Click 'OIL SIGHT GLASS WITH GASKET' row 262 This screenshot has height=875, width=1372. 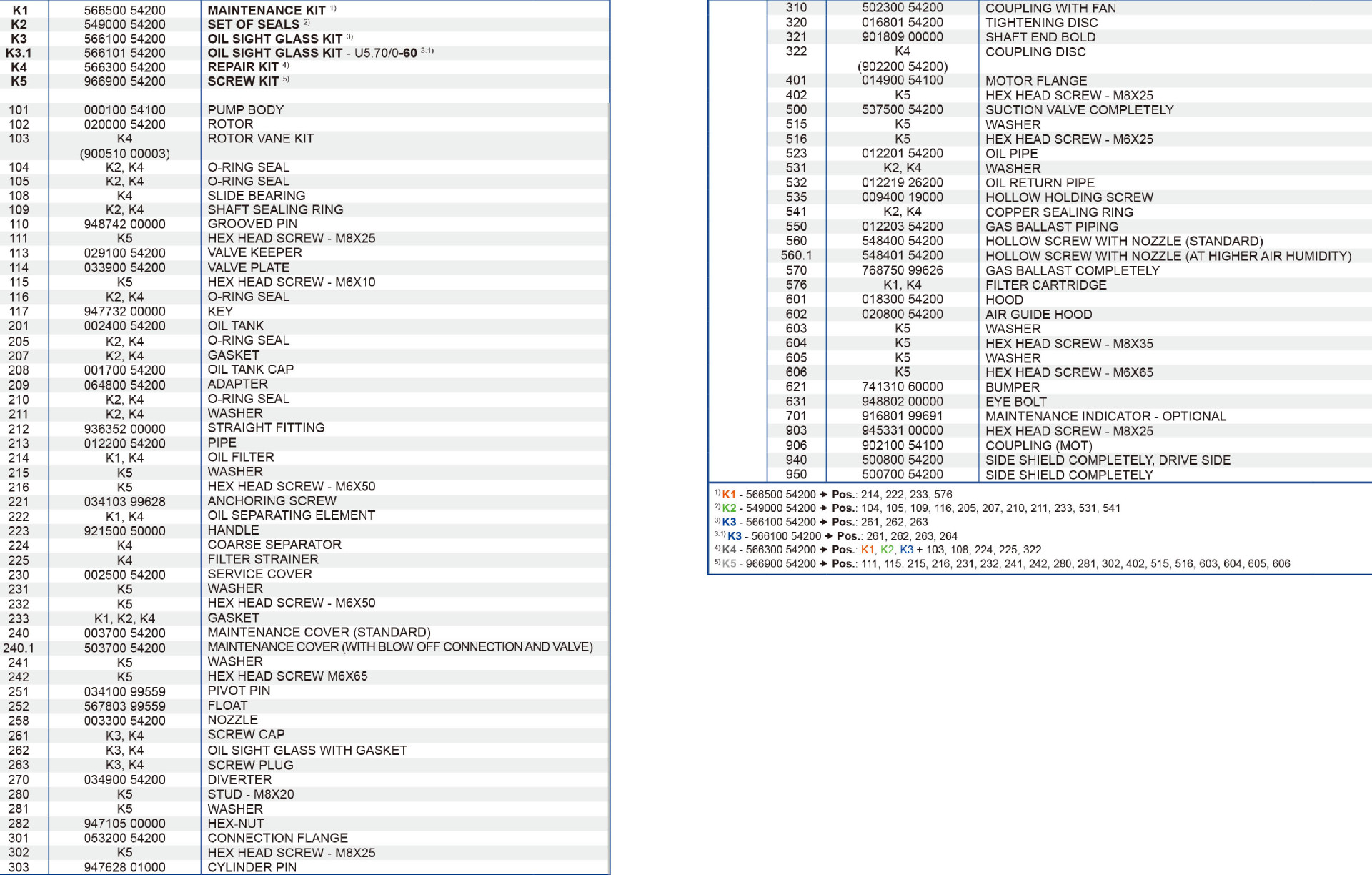tap(307, 751)
